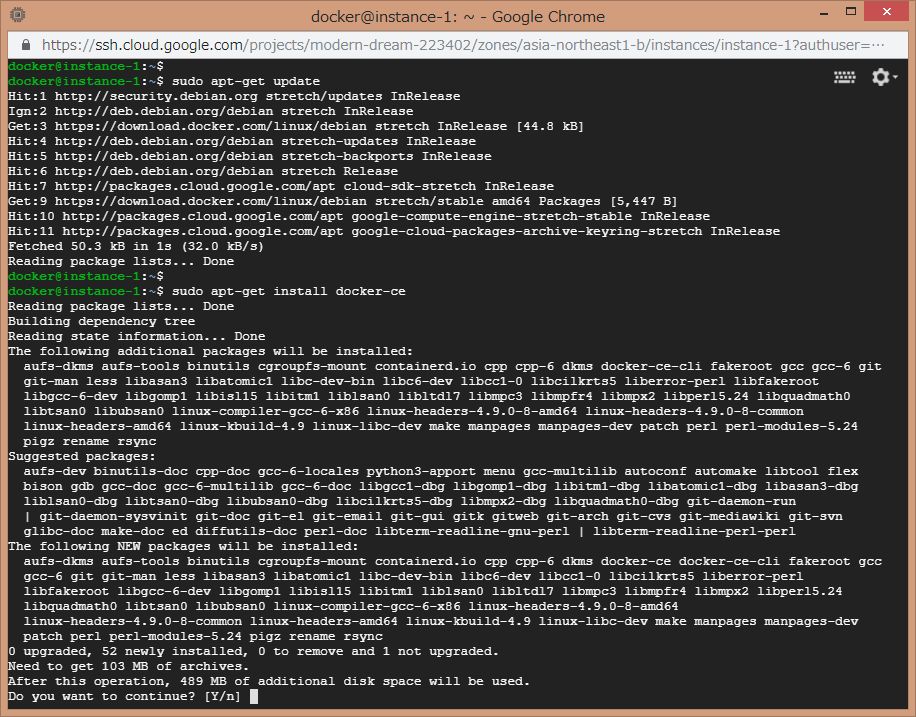Click the window title 'docker@instance-1: ~ - Google Chrome'
The width and height of the screenshot is (916, 717).
458,16
